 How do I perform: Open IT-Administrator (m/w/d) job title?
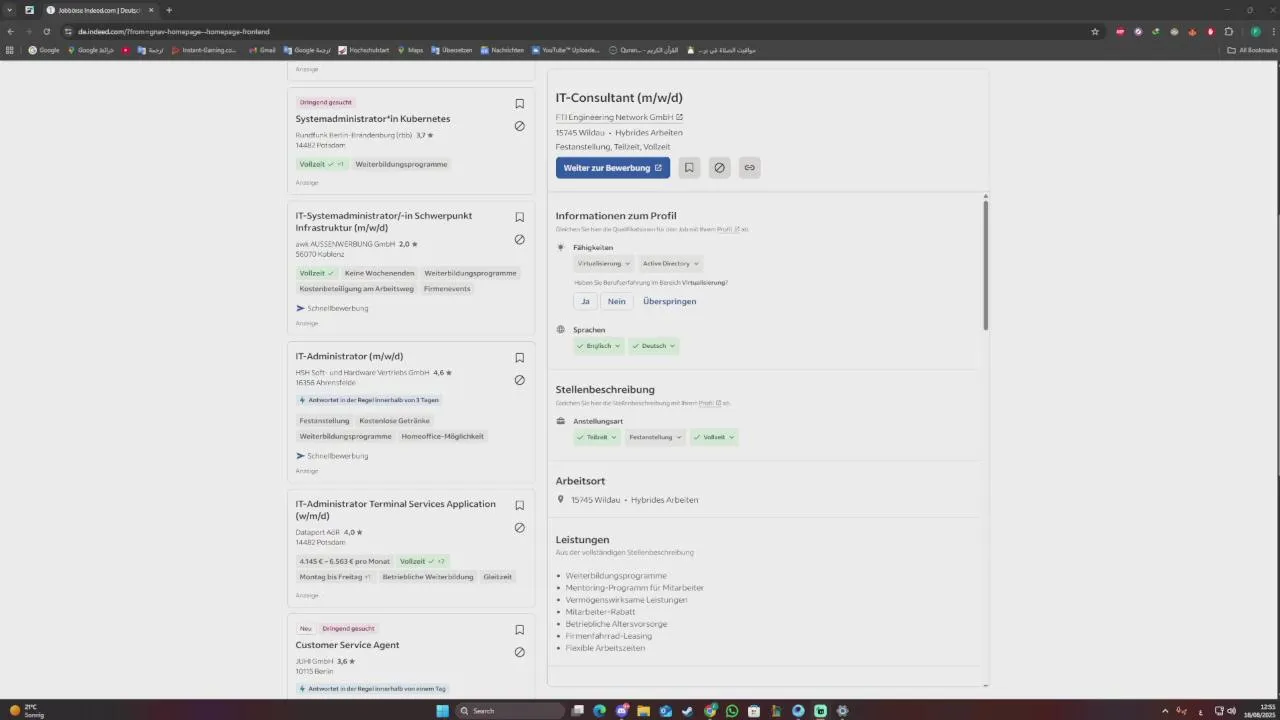click(349, 356)
